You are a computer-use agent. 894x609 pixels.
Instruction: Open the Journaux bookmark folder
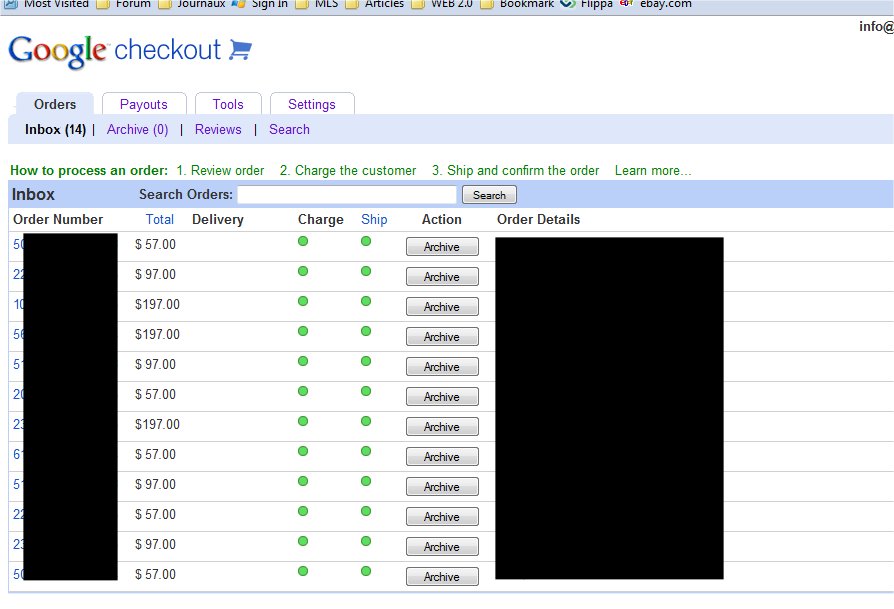coord(192,4)
